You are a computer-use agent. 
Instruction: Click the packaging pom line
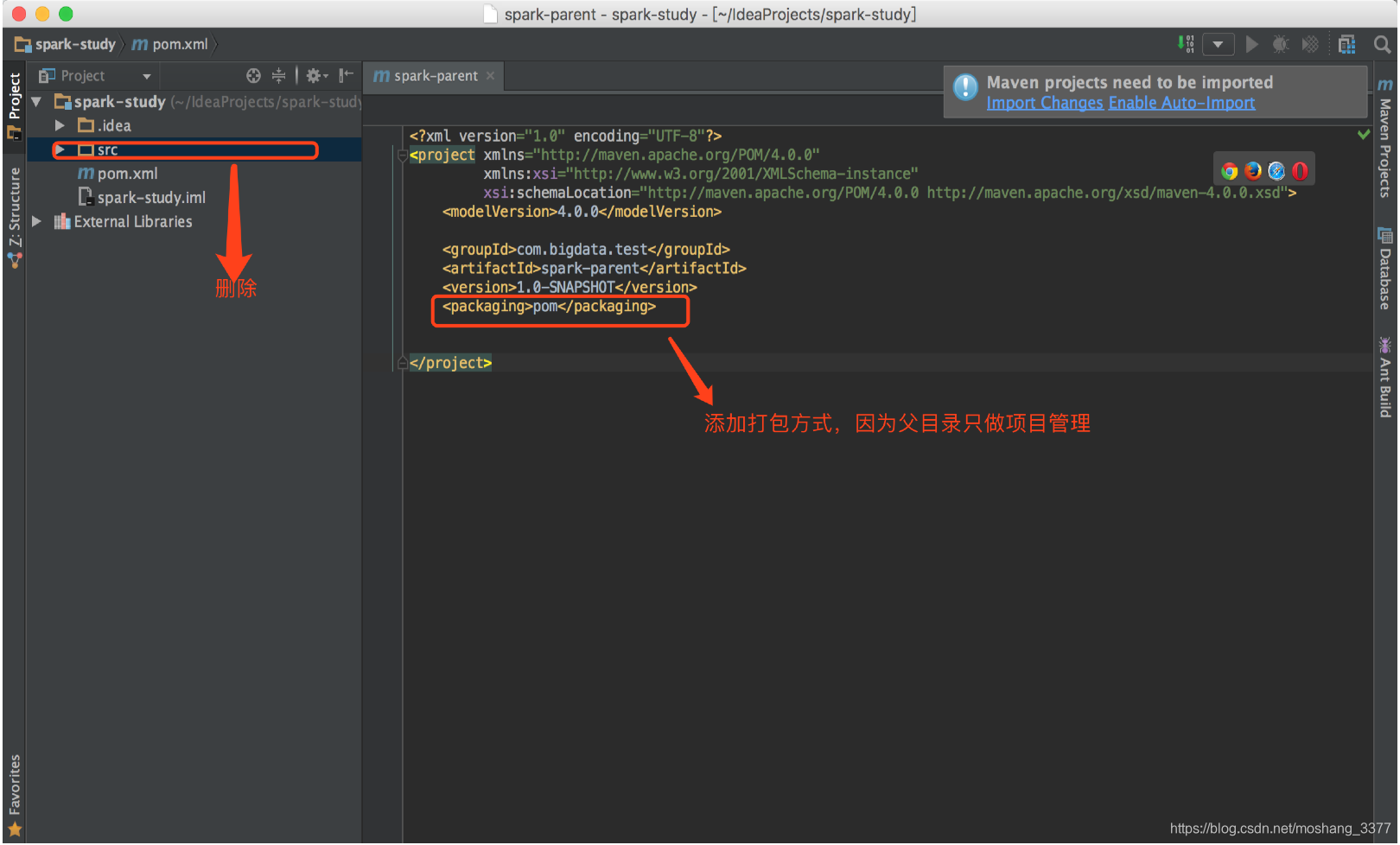(x=549, y=307)
